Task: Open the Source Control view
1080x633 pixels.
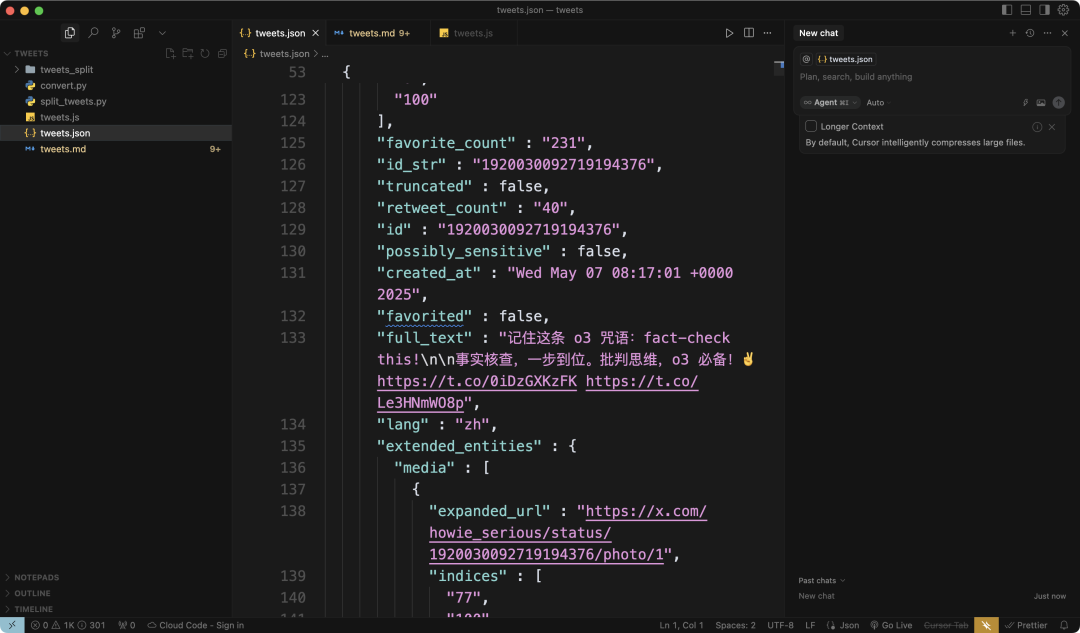Action: coord(116,32)
